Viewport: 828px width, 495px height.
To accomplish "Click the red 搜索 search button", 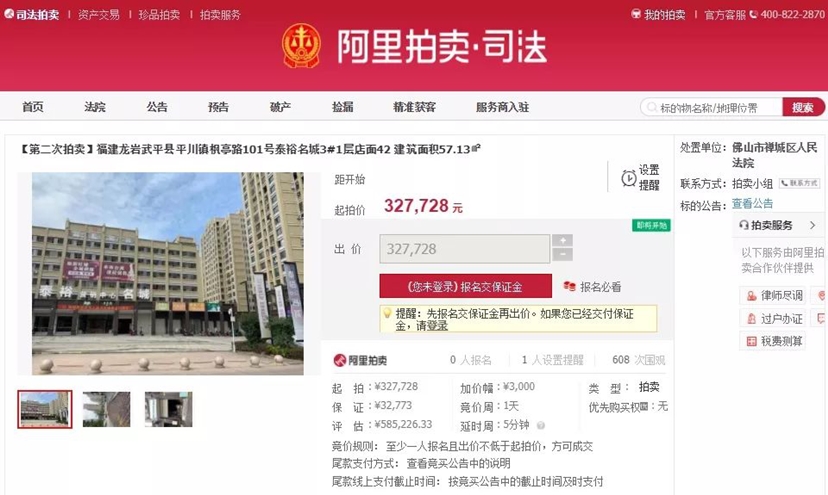I will coord(803,107).
